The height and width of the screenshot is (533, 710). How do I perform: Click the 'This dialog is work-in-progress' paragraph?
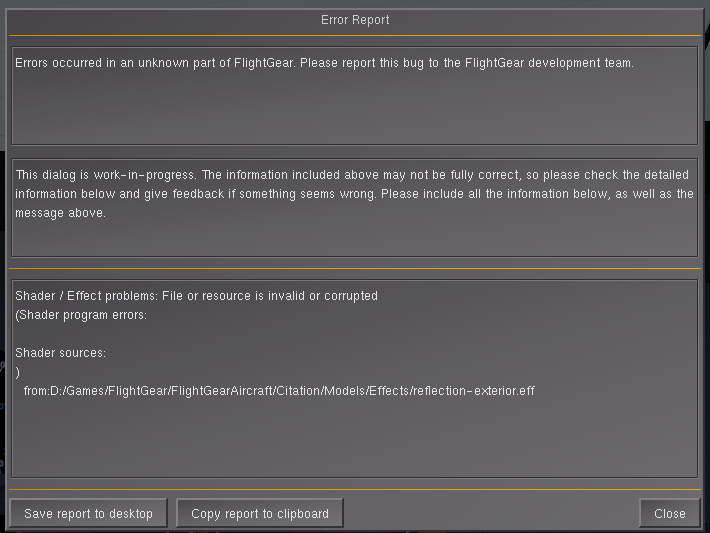coord(354,194)
